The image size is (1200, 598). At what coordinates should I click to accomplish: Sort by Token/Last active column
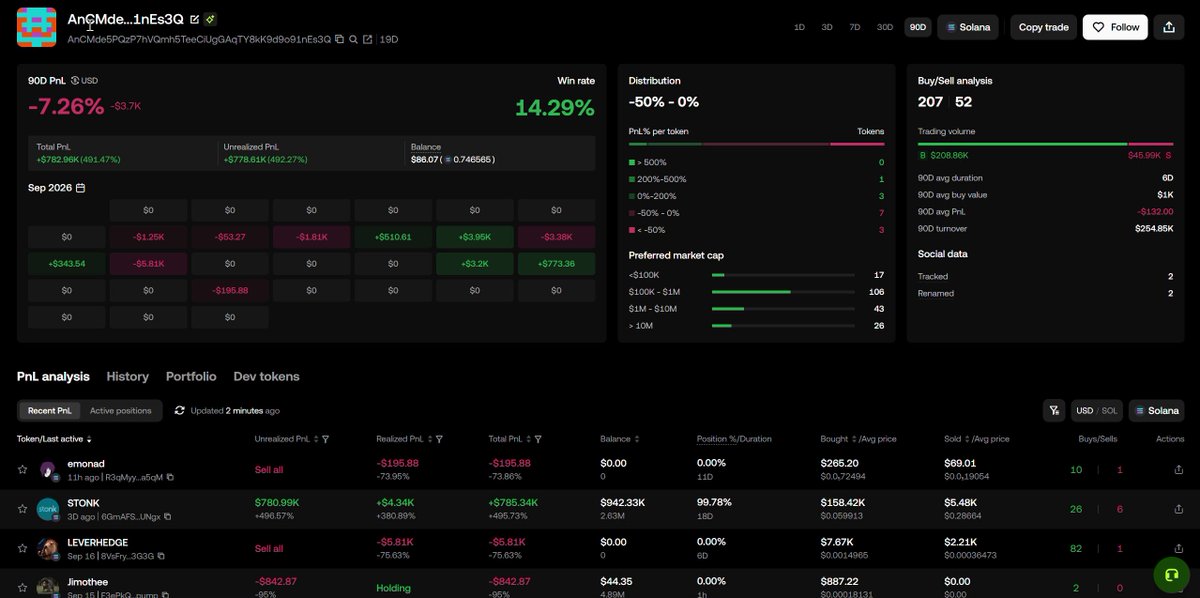[x=54, y=439]
